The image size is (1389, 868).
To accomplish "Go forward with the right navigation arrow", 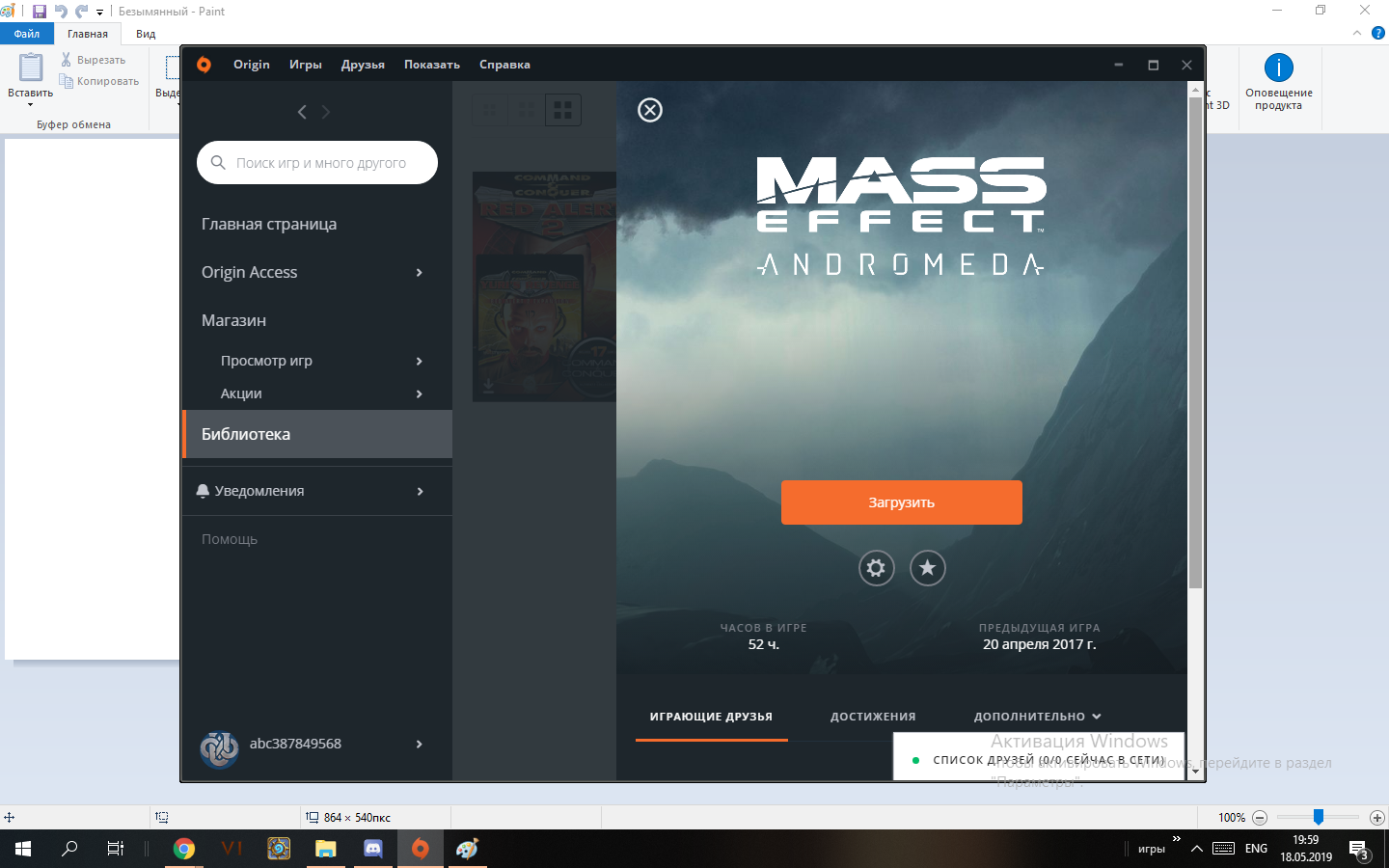I will (x=326, y=112).
